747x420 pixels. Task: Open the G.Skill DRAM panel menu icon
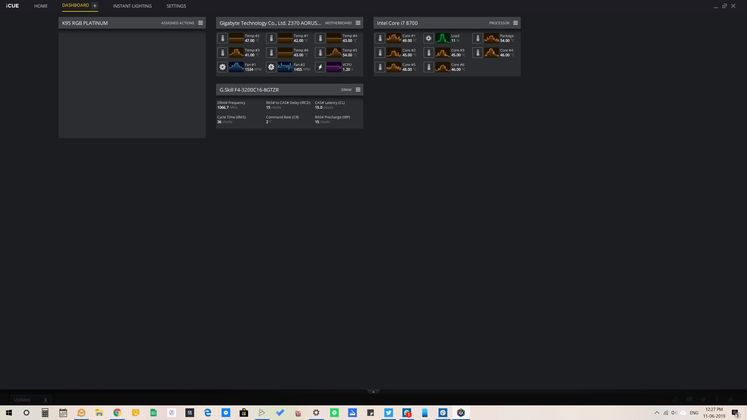click(x=358, y=90)
